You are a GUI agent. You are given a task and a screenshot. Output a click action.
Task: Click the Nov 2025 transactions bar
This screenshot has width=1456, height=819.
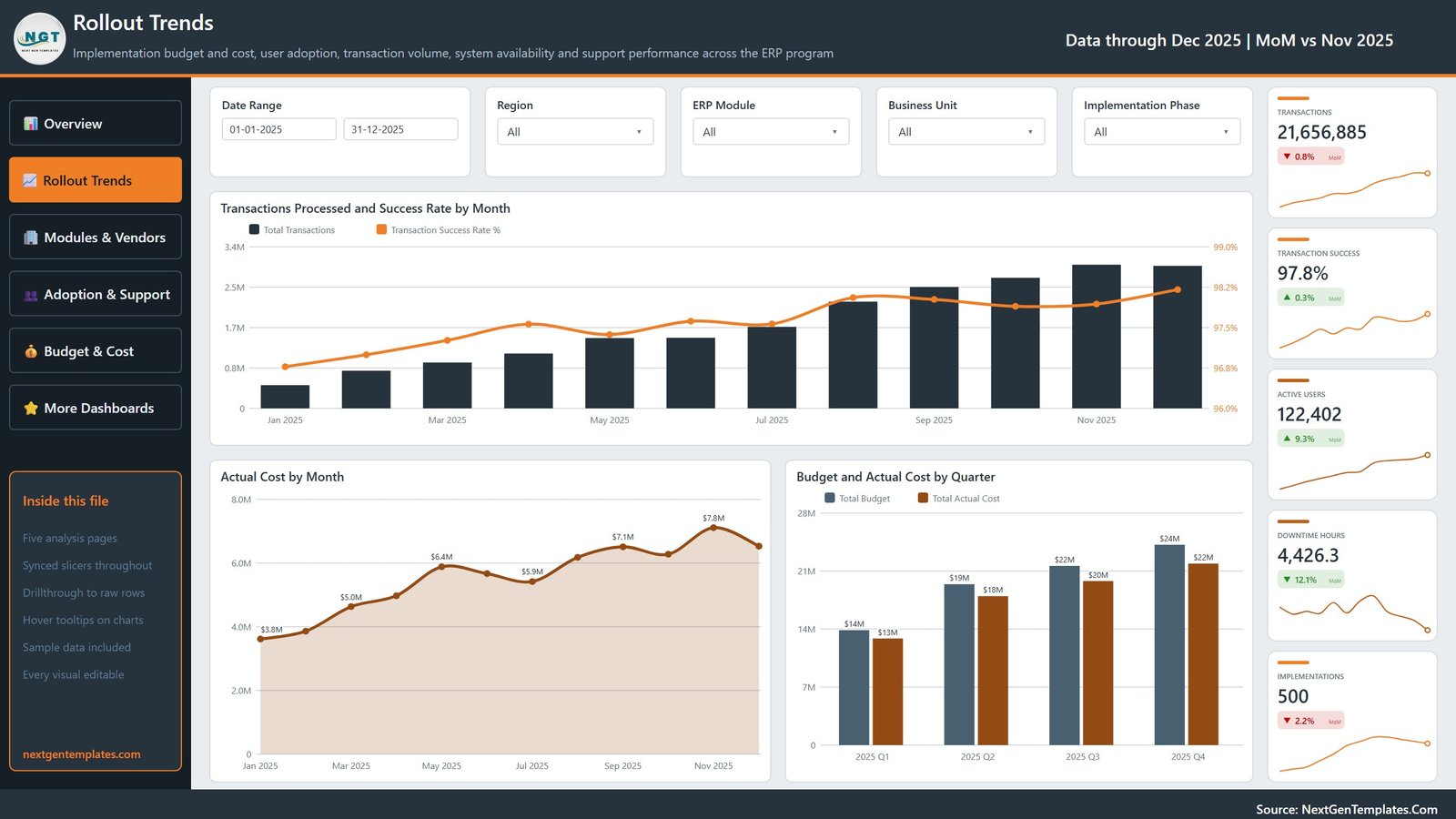[1097, 337]
